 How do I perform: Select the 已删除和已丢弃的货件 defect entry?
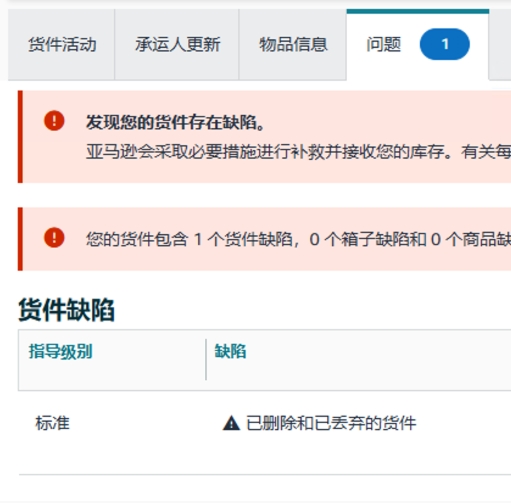331,423
